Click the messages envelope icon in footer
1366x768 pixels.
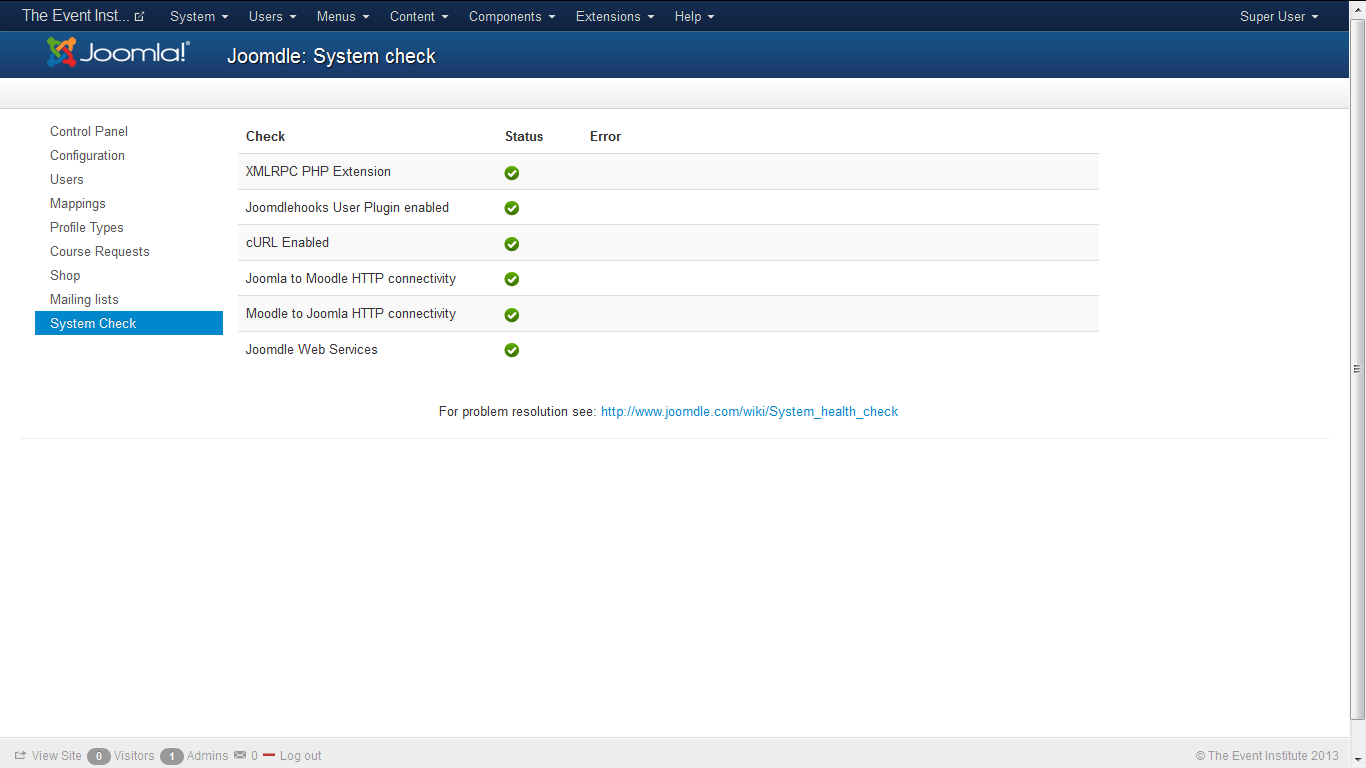coord(240,755)
